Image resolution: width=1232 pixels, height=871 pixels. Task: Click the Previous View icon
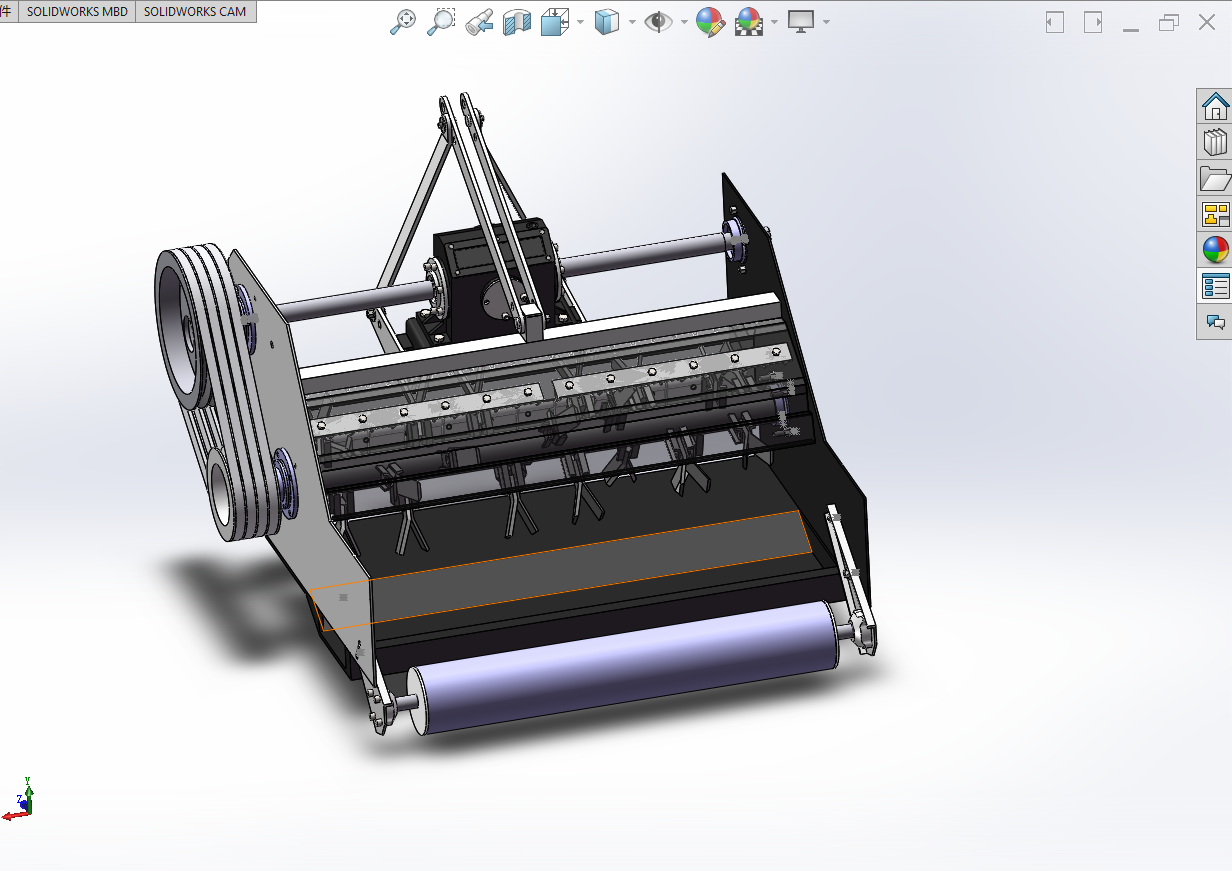479,22
